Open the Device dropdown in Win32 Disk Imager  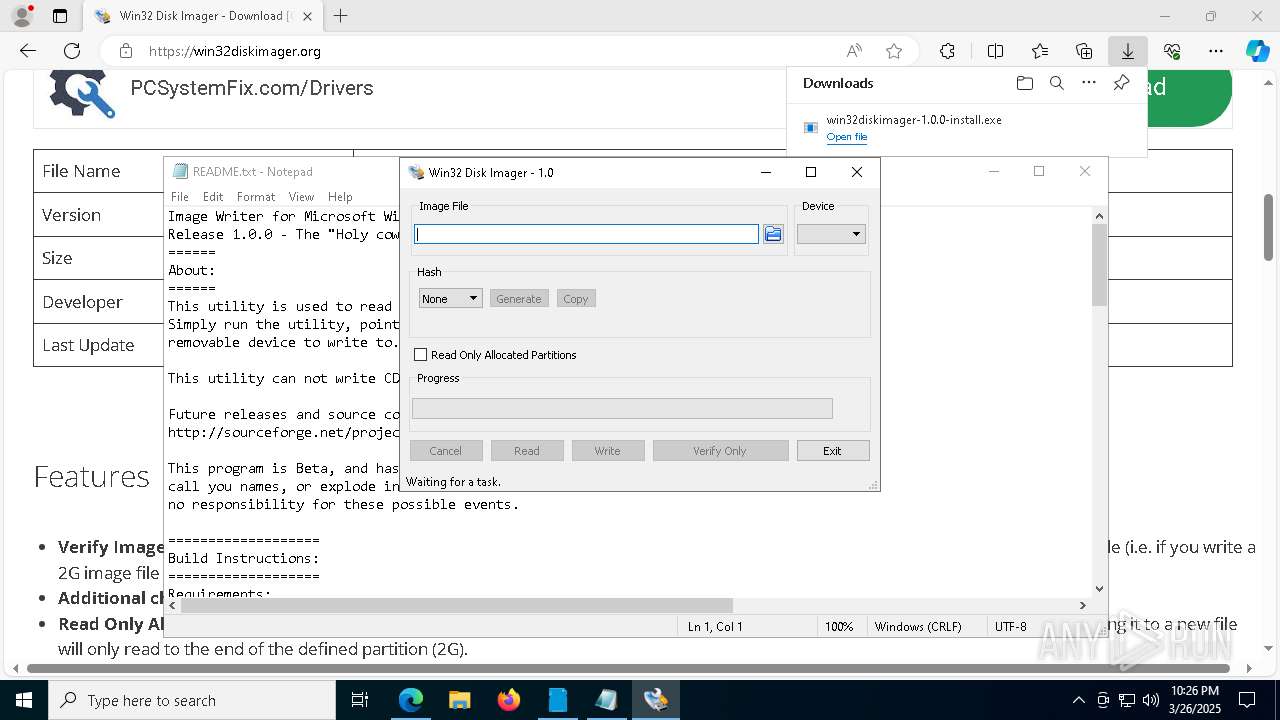point(831,234)
